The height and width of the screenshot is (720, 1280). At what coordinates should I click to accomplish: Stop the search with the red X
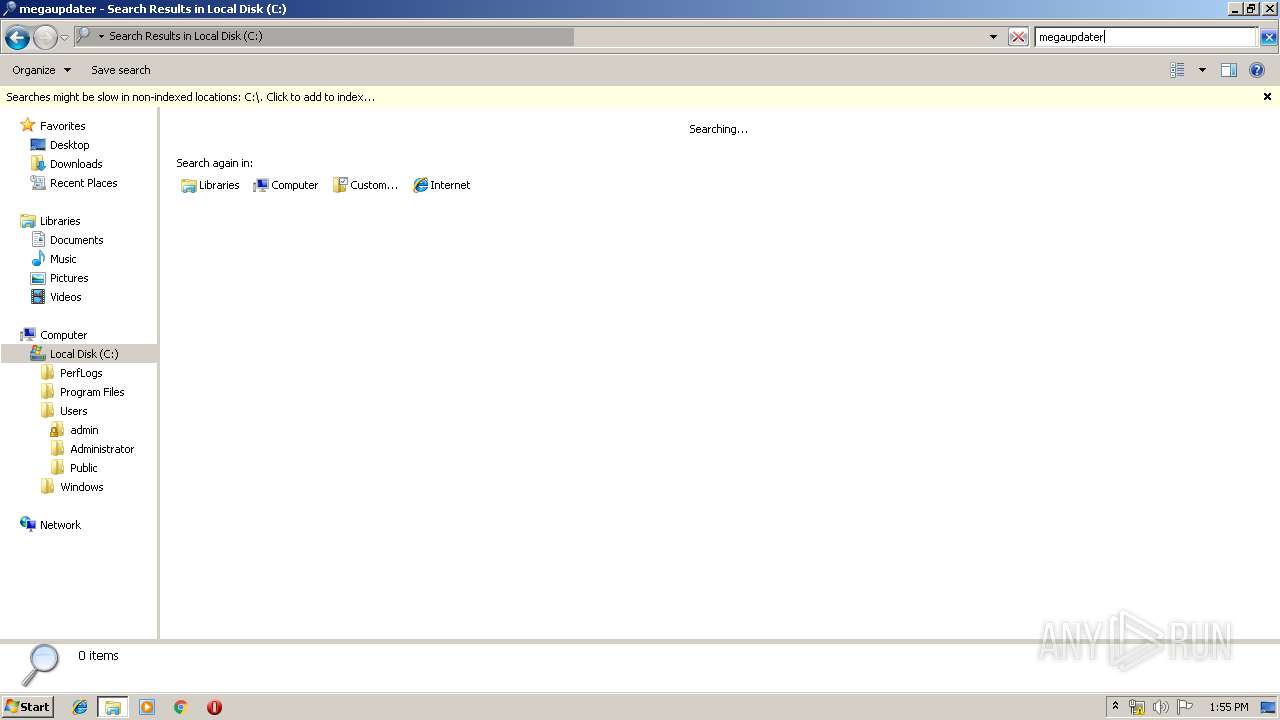tap(1018, 37)
